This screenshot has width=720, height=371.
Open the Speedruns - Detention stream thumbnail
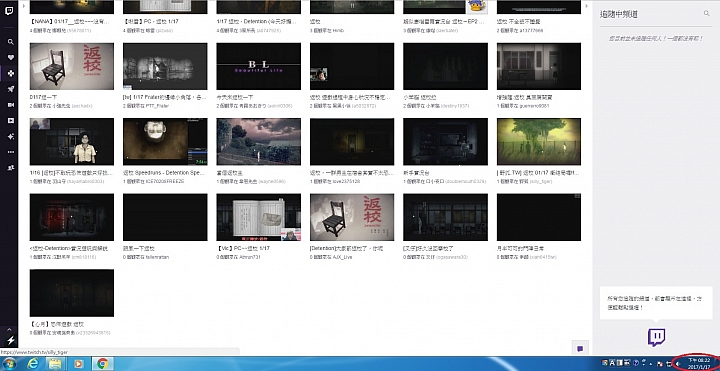165,142
